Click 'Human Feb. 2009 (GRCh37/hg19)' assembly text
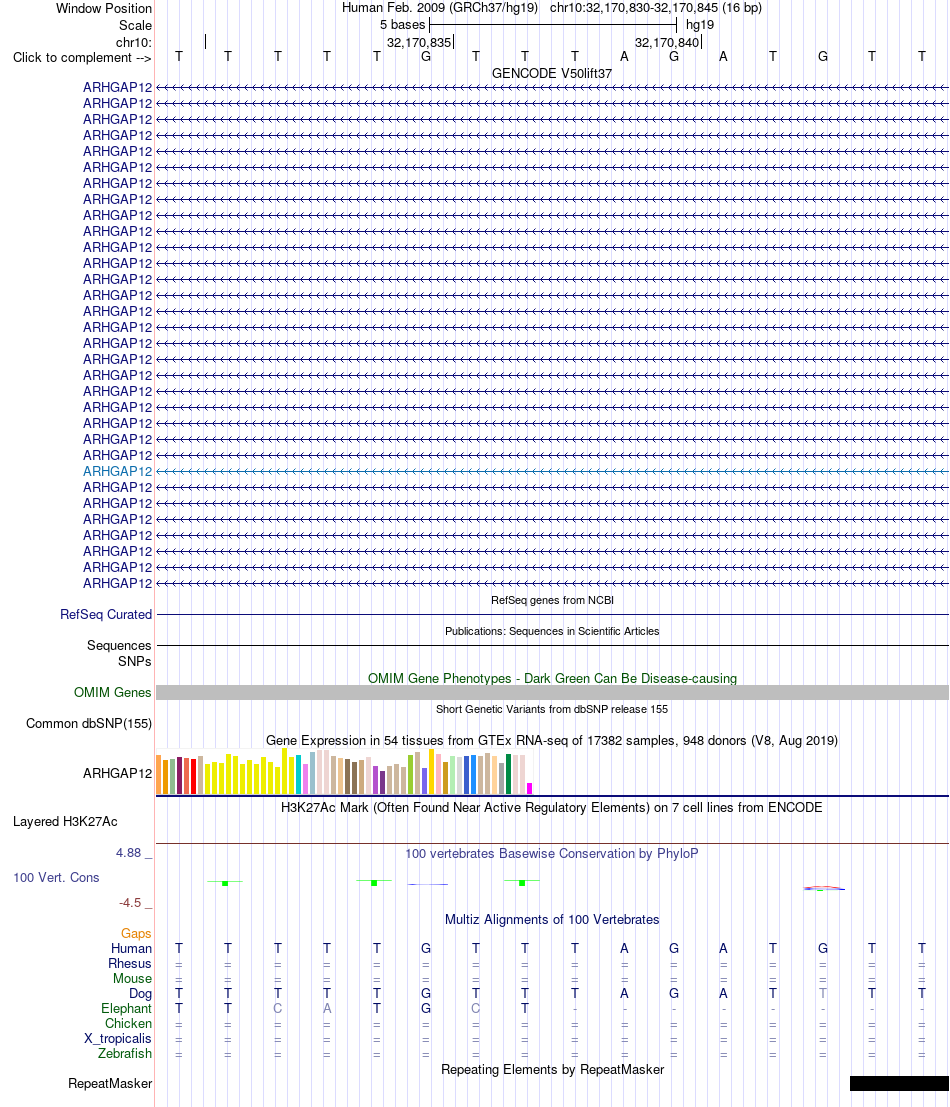The height and width of the screenshot is (1107, 950). 440,8
